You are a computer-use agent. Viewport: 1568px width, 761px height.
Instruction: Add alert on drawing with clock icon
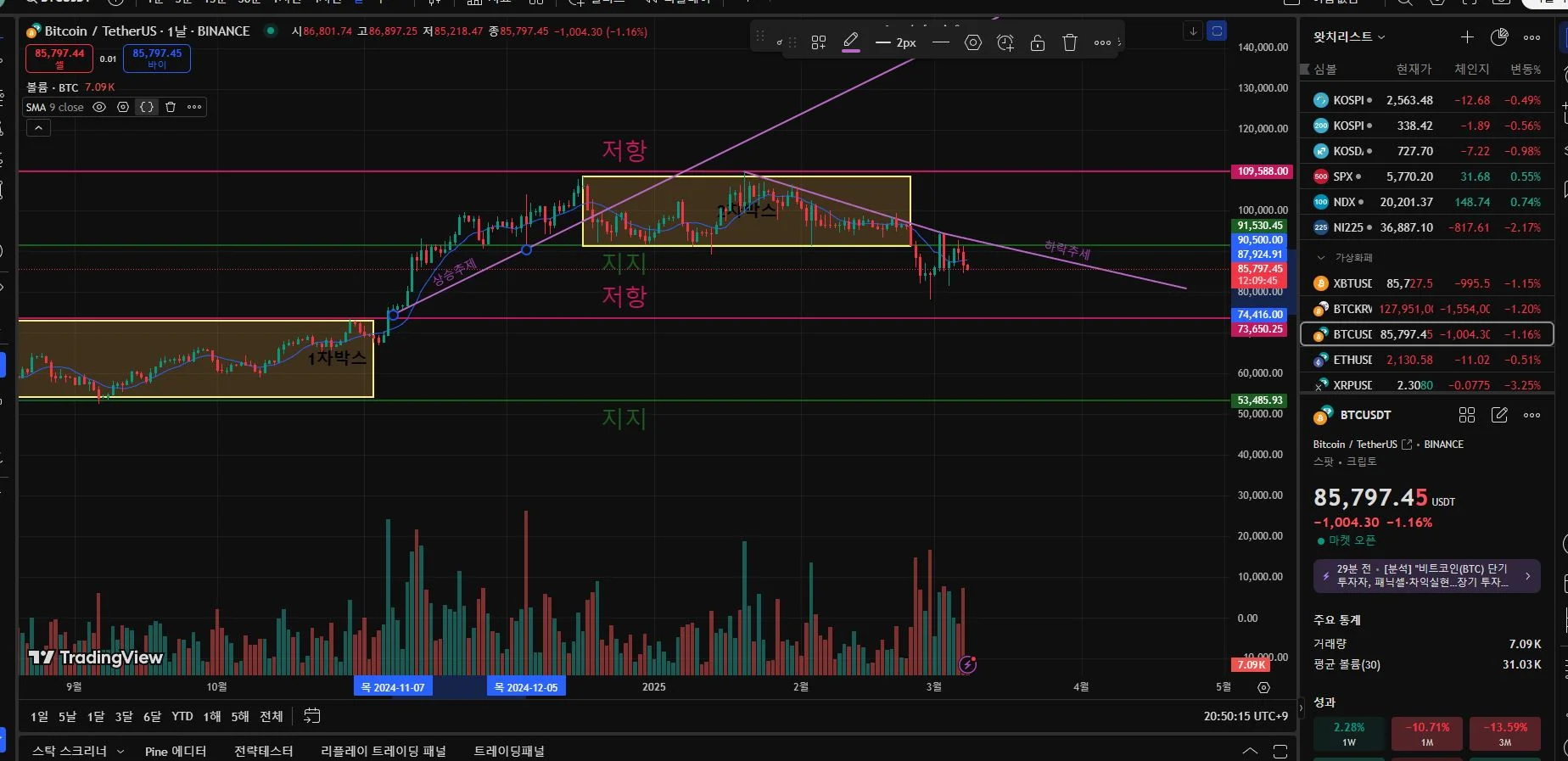[x=1005, y=42]
